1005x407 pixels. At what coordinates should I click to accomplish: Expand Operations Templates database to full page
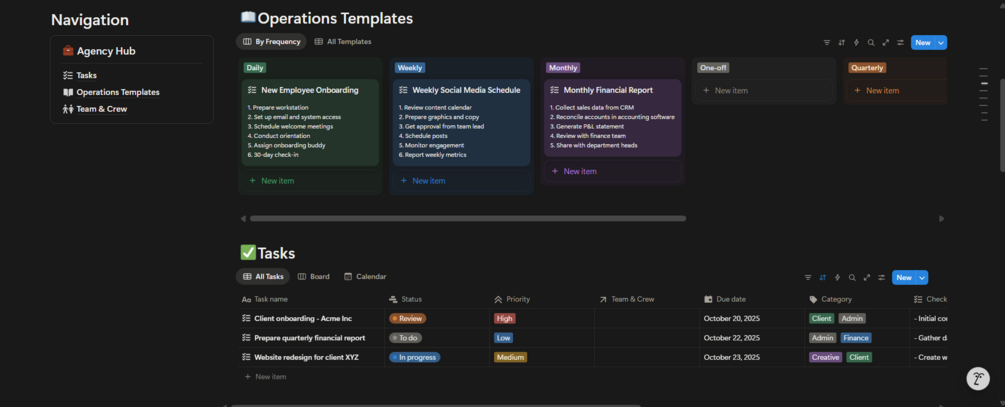click(886, 43)
